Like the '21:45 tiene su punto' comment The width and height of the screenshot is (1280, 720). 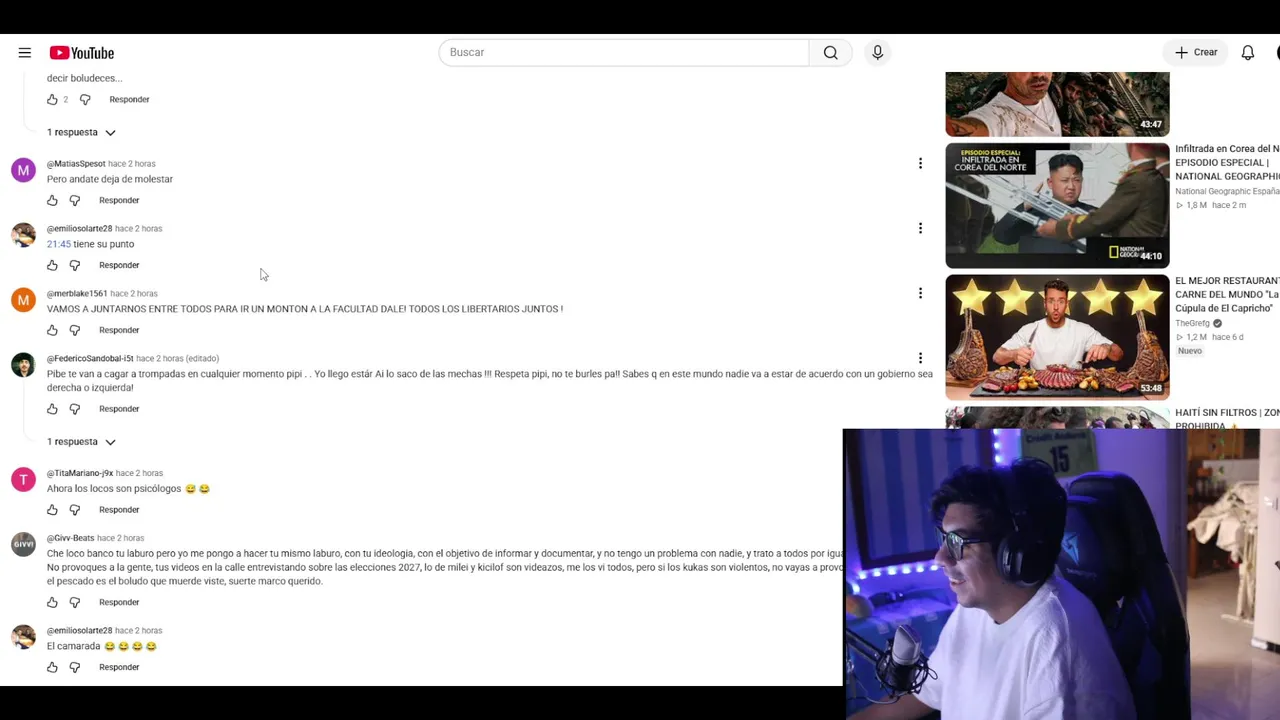click(x=52, y=265)
